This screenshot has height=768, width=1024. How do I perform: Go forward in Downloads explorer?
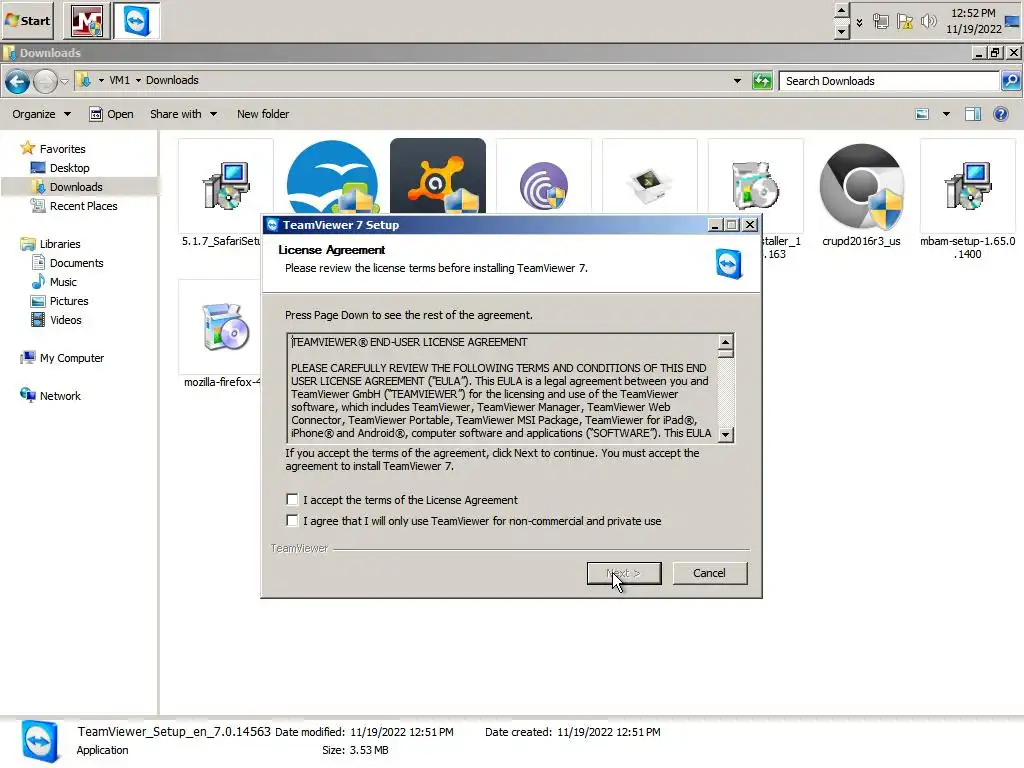pos(45,82)
